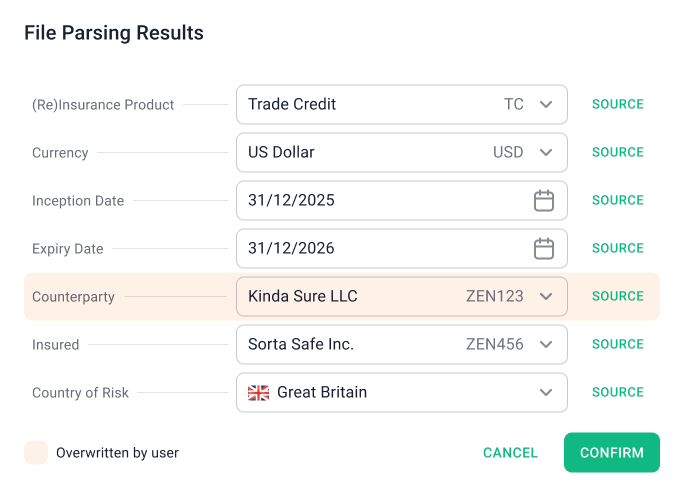Show Source for Counterparty row
The height and width of the screenshot is (497, 684).
[x=617, y=296]
